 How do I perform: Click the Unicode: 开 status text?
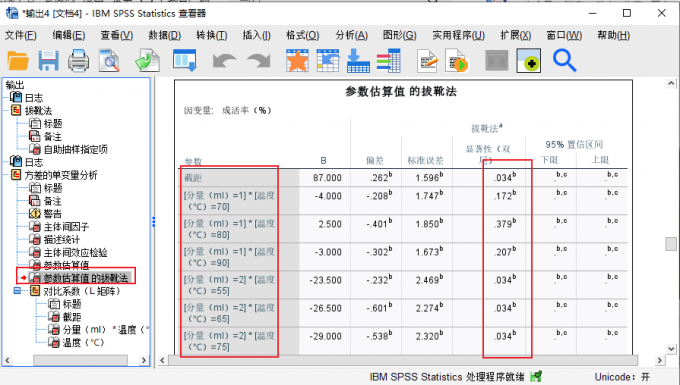622,377
